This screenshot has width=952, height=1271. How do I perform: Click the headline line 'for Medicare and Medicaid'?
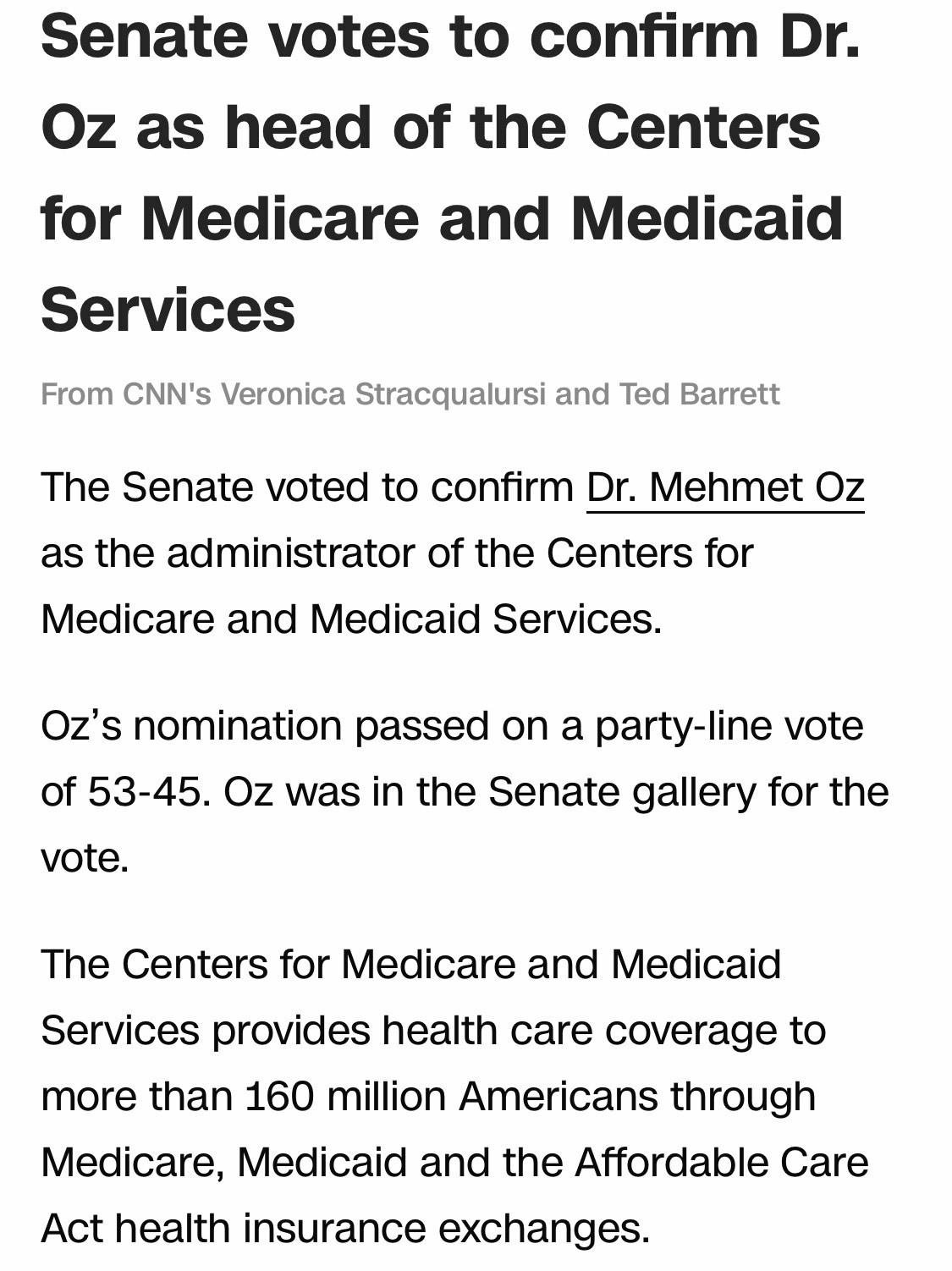click(442, 218)
